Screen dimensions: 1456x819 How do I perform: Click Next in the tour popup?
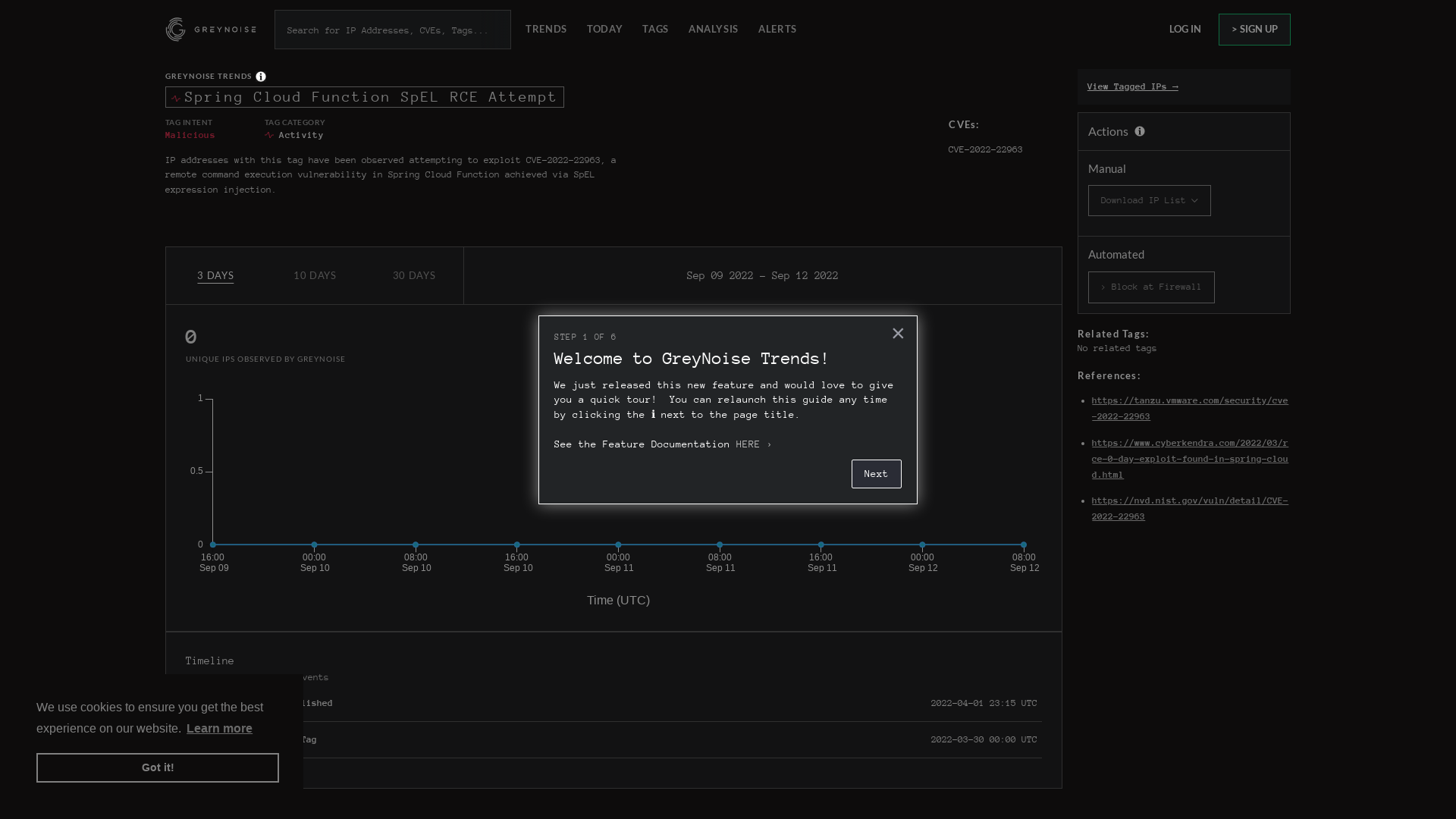(877, 474)
